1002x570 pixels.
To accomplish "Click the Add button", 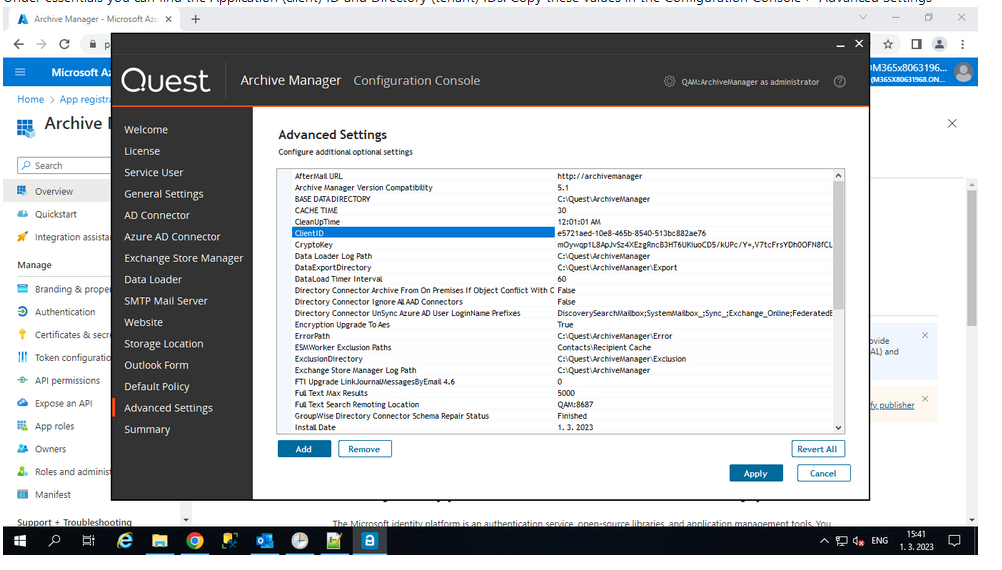I will (x=304, y=449).
